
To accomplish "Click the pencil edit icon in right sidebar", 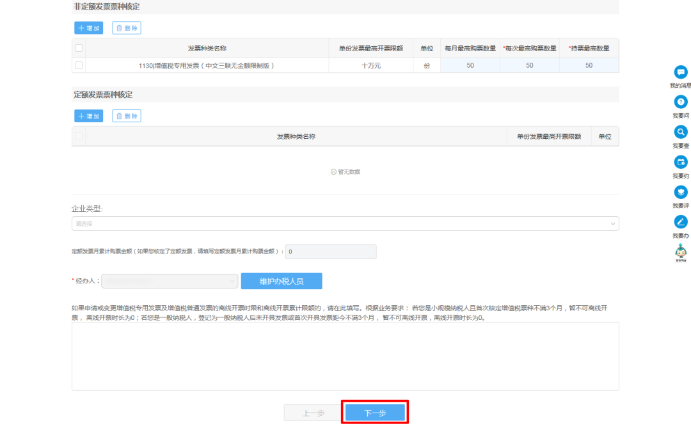I will coord(680,221).
